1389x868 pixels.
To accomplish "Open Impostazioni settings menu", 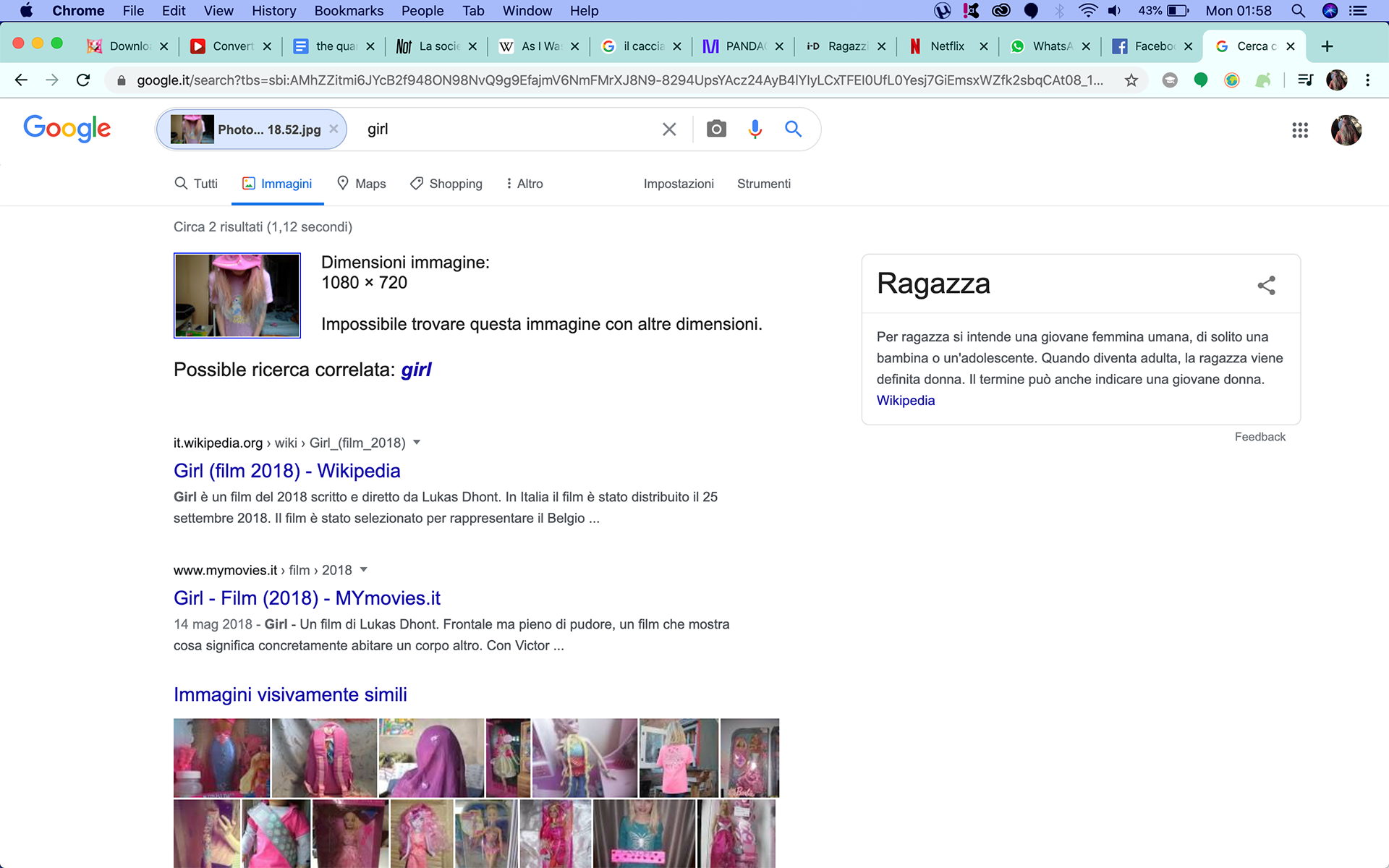I will [x=679, y=184].
